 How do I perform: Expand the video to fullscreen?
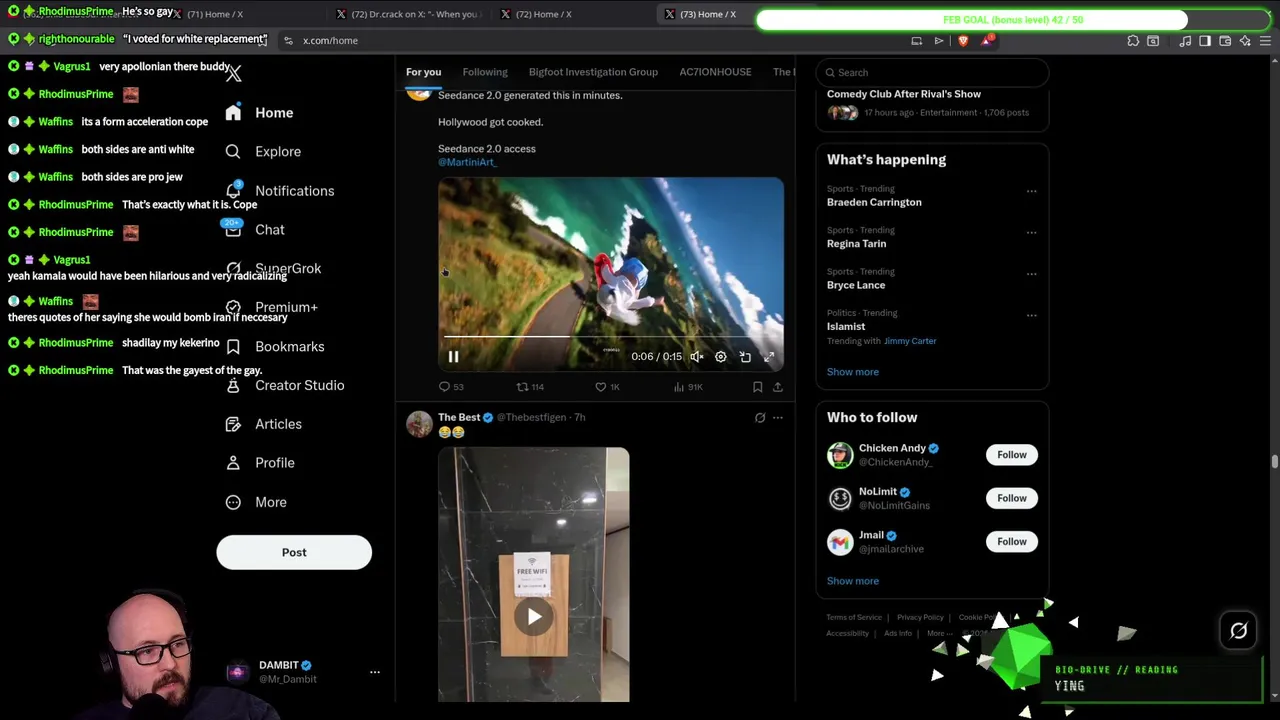tap(769, 357)
